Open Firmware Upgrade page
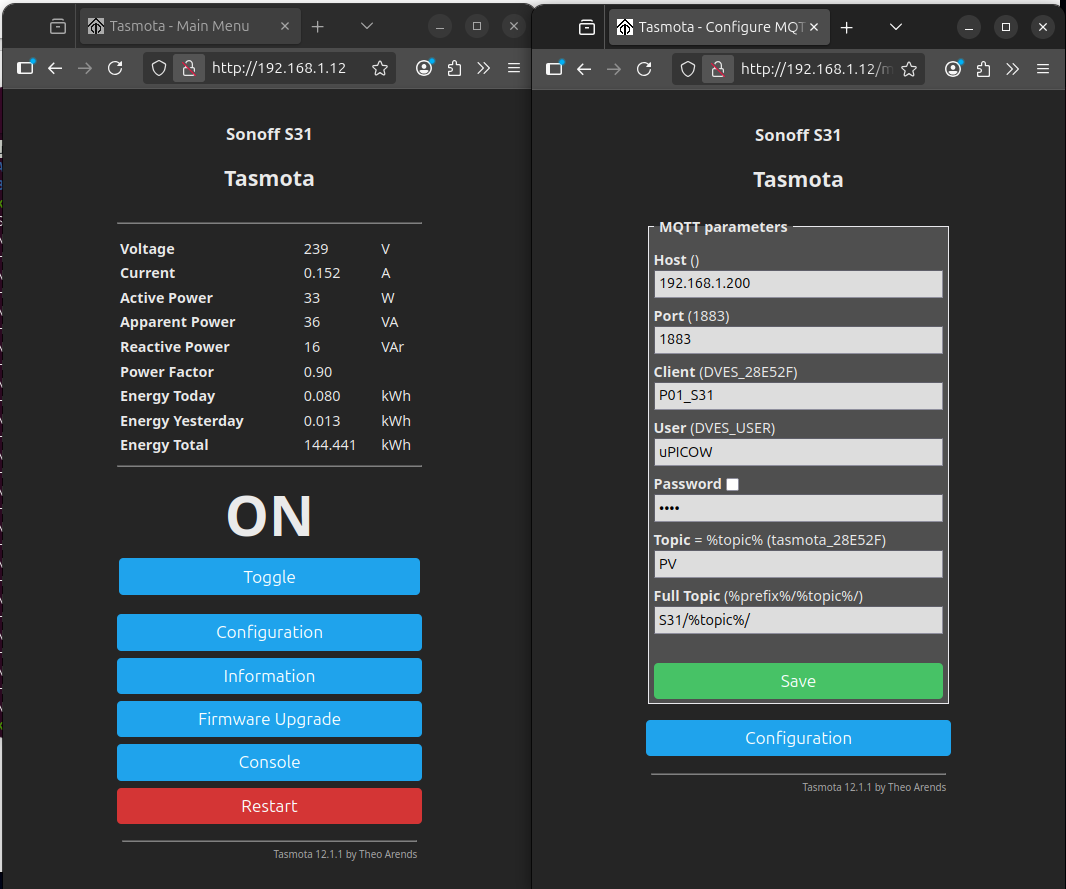The width and height of the screenshot is (1066, 889). pyautogui.click(x=269, y=719)
